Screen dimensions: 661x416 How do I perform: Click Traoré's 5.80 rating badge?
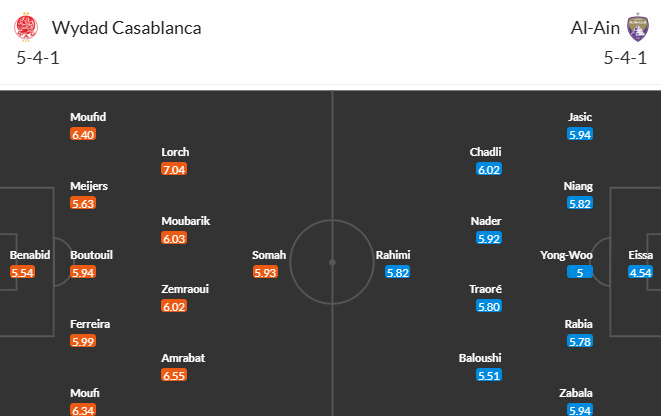489,306
